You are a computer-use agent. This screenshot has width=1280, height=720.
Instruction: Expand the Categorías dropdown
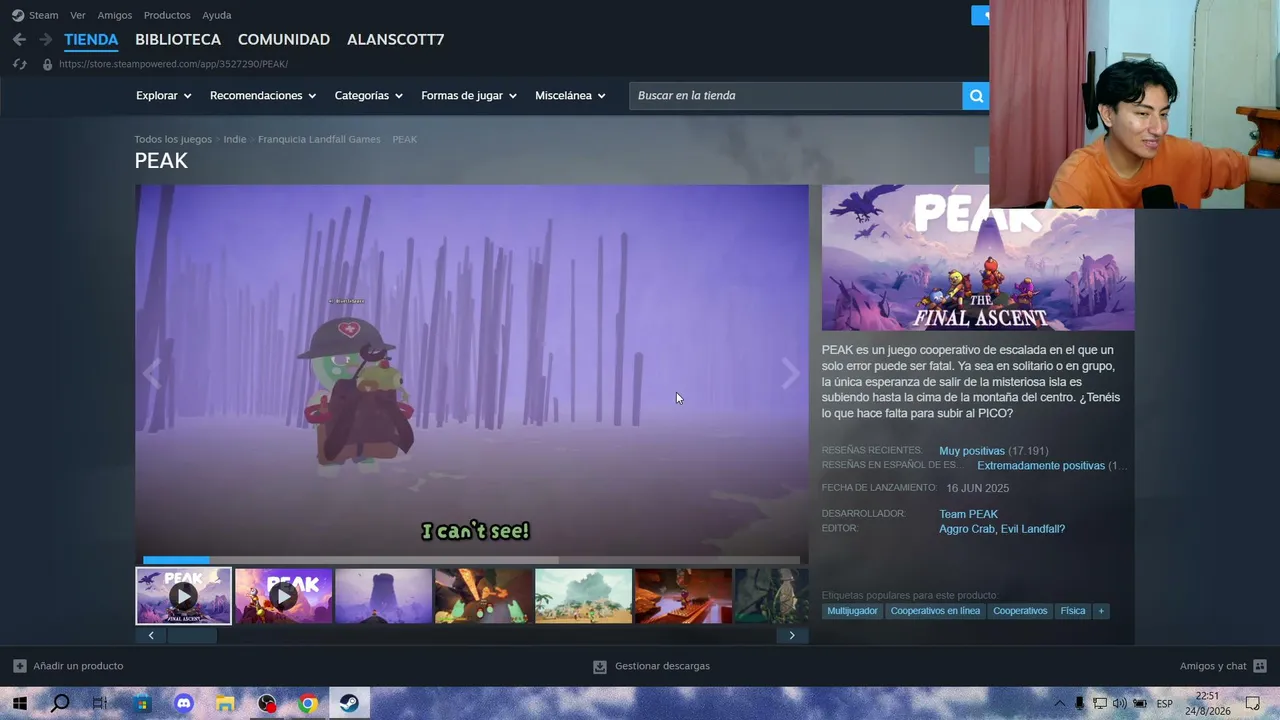(x=369, y=96)
